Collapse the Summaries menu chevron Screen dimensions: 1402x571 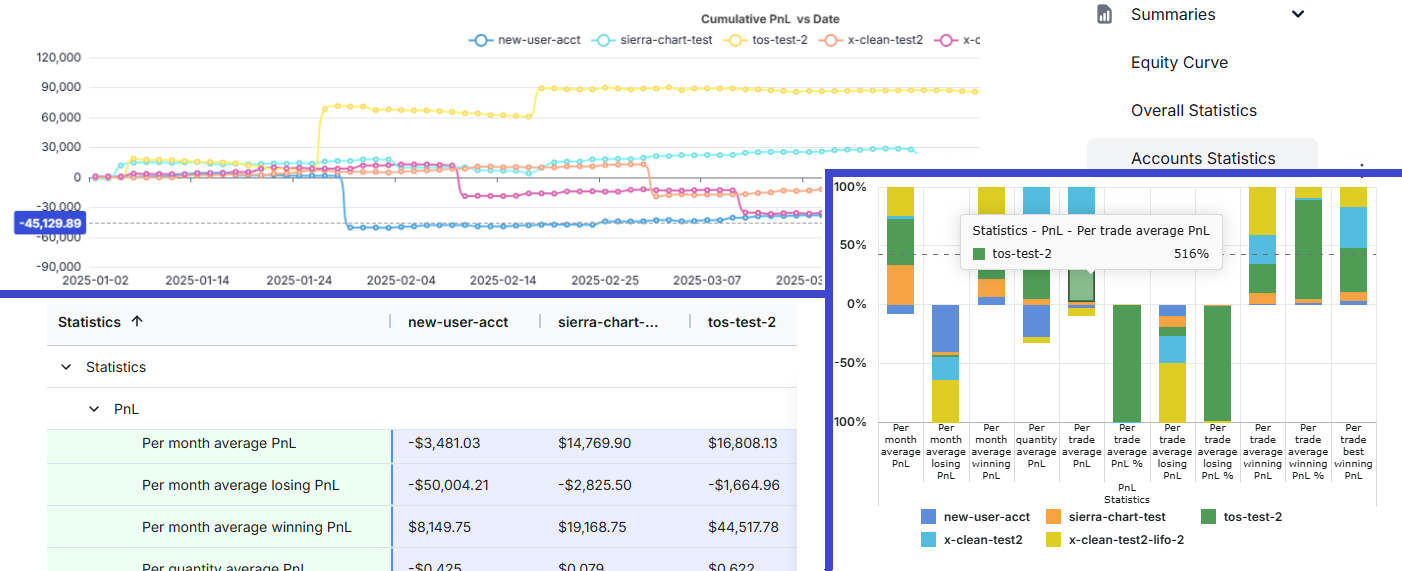pos(1298,14)
